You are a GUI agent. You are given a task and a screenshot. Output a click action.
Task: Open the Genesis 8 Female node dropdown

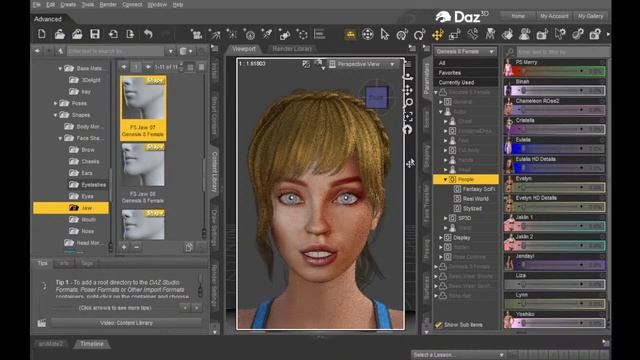(465, 52)
